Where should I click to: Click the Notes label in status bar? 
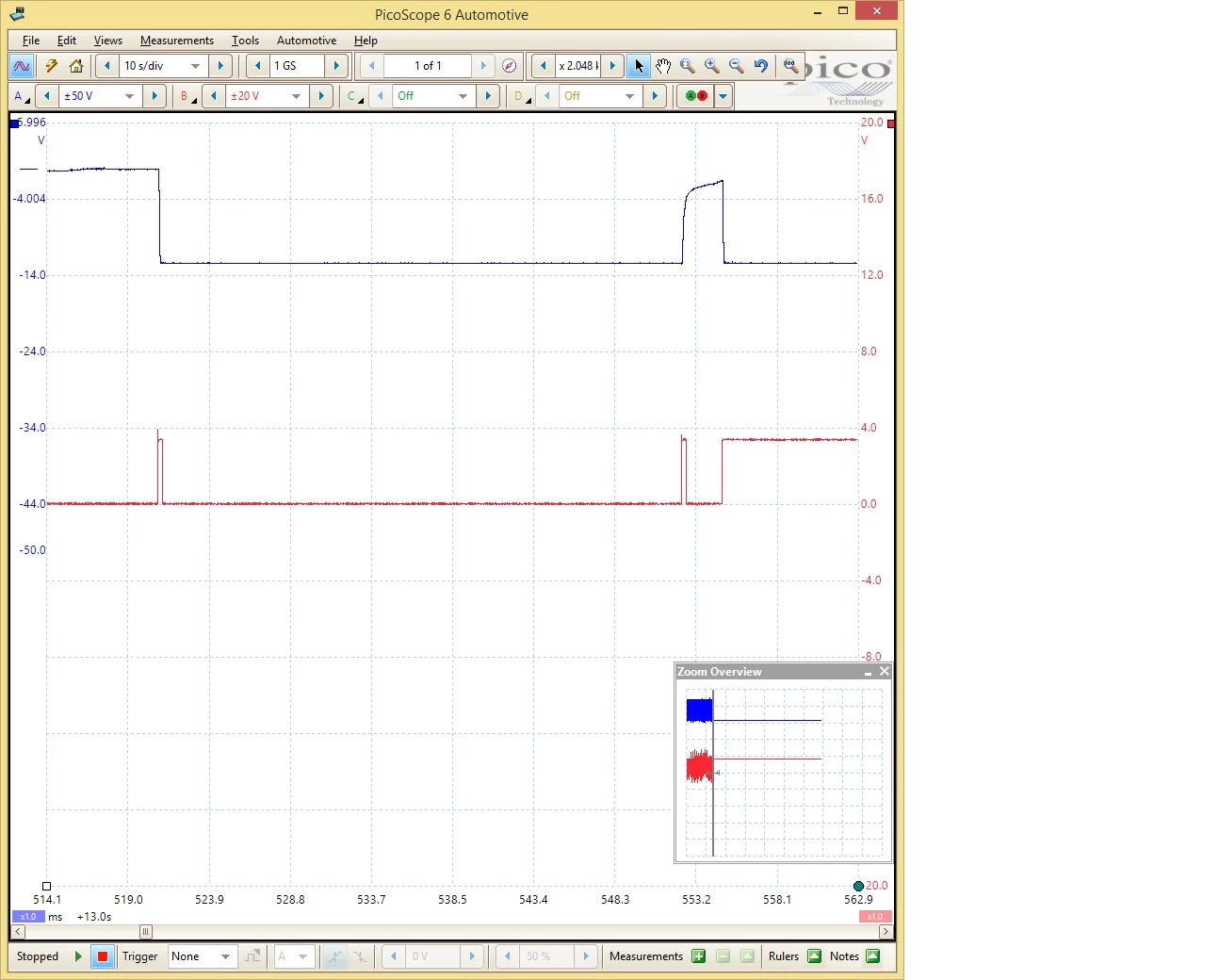pos(844,956)
